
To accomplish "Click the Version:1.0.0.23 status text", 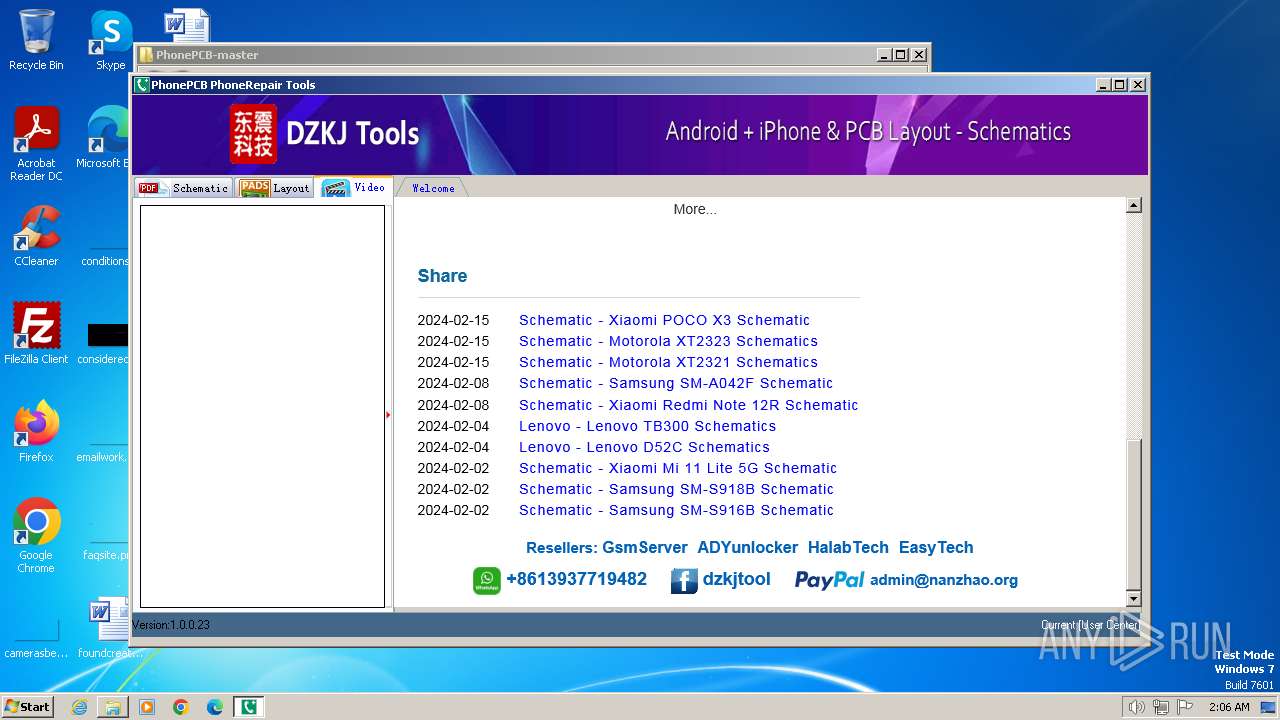I will pos(171,625).
